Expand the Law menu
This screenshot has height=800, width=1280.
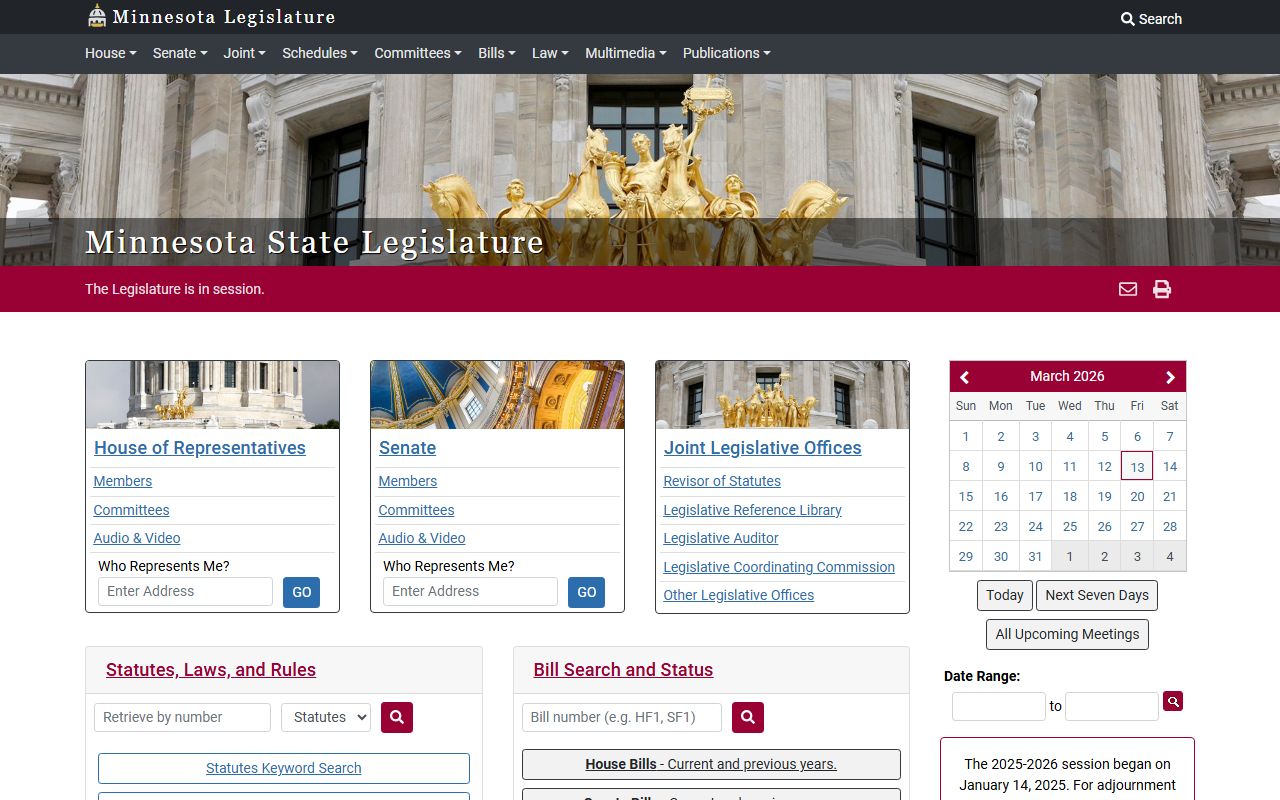[550, 53]
